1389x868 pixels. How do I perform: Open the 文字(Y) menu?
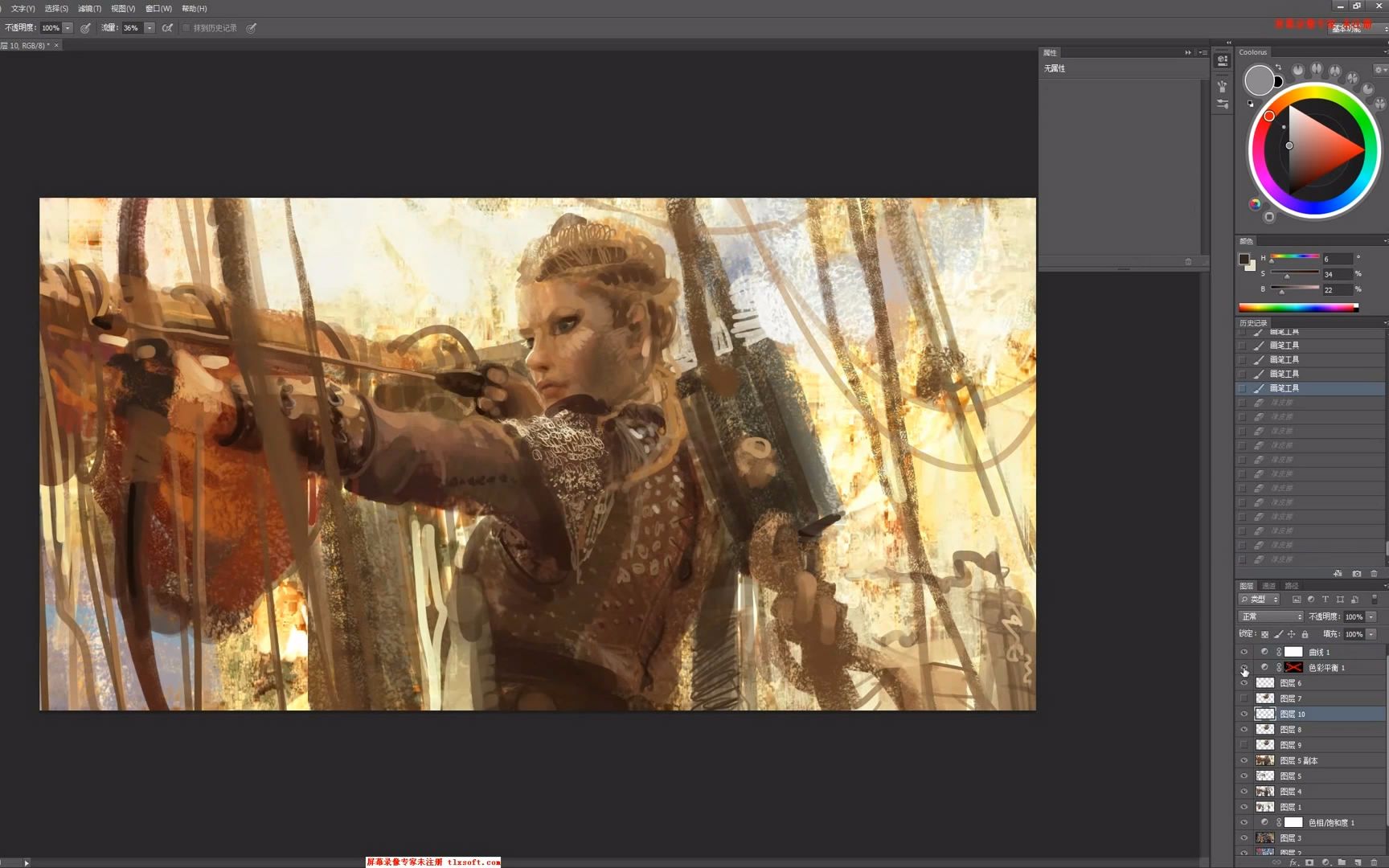(x=23, y=8)
